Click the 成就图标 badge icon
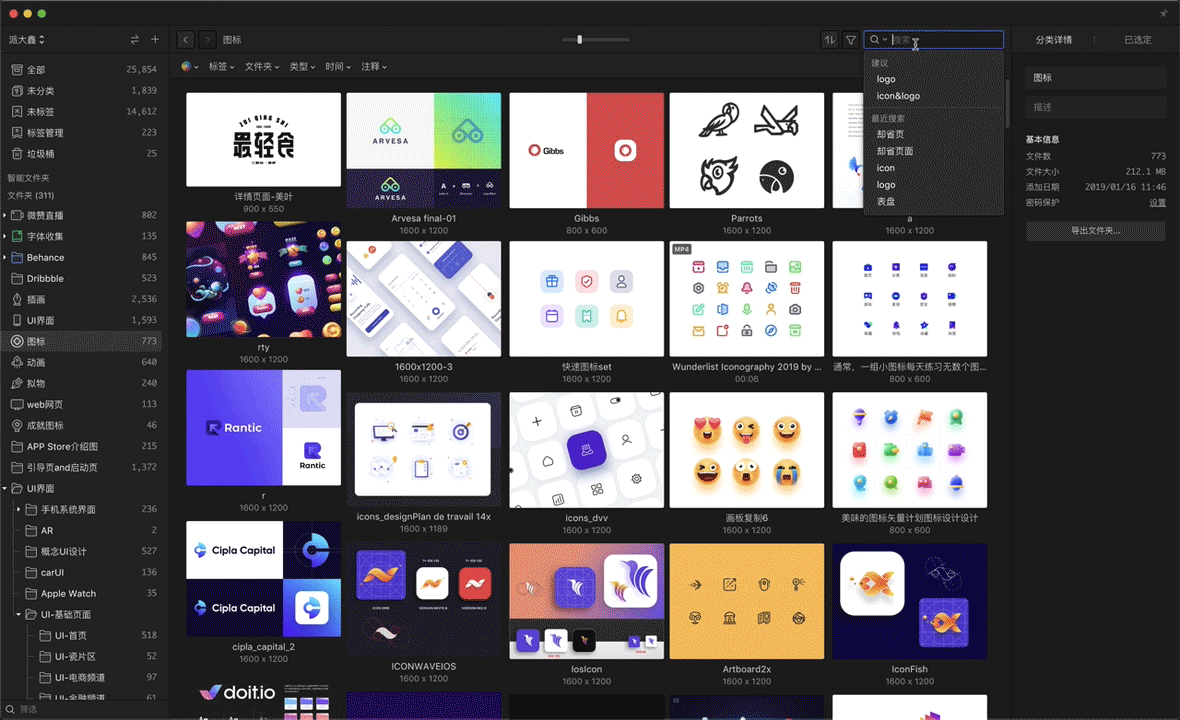 click(x=17, y=425)
